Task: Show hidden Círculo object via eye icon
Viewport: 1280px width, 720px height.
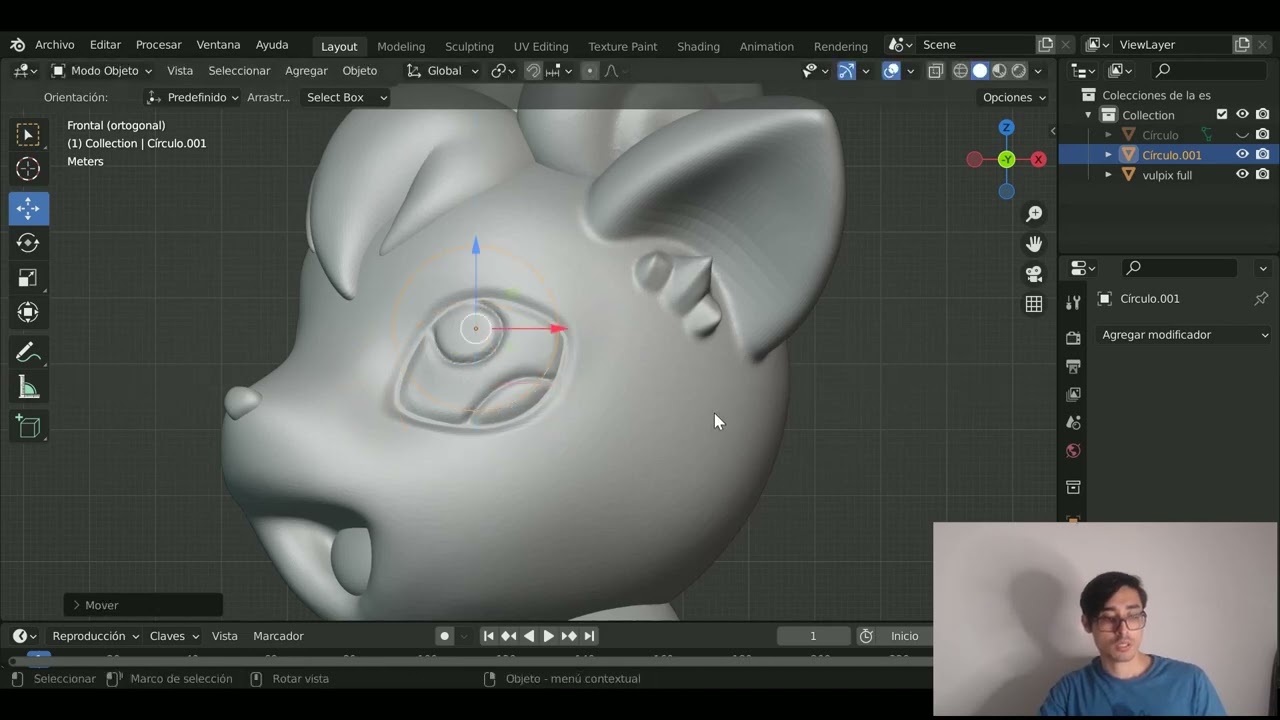Action: point(1242,135)
